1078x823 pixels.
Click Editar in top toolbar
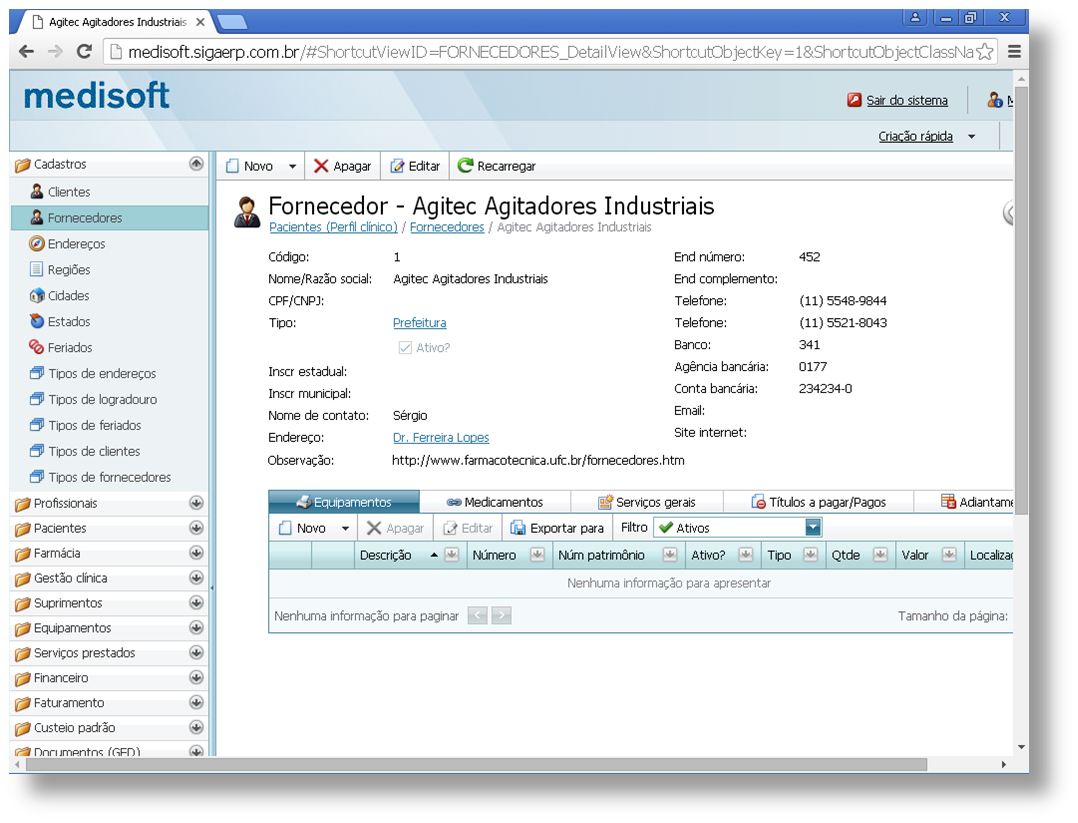(x=415, y=166)
